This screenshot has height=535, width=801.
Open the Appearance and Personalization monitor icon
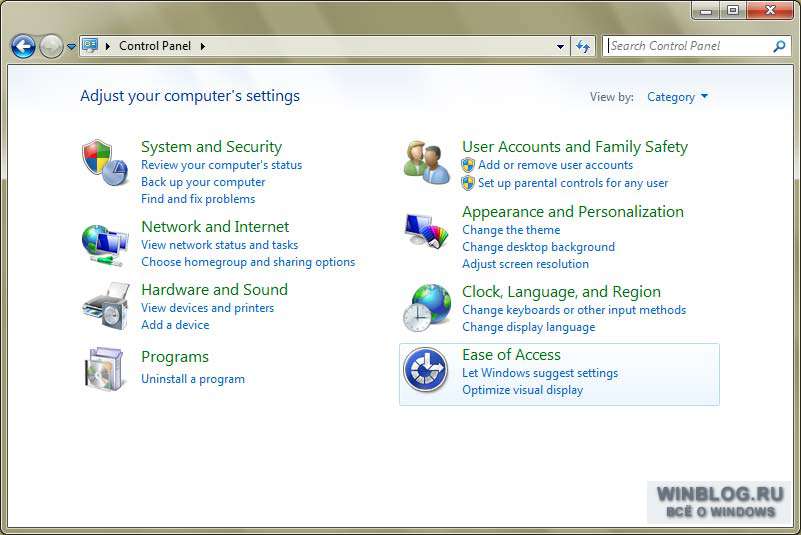tap(426, 230)
